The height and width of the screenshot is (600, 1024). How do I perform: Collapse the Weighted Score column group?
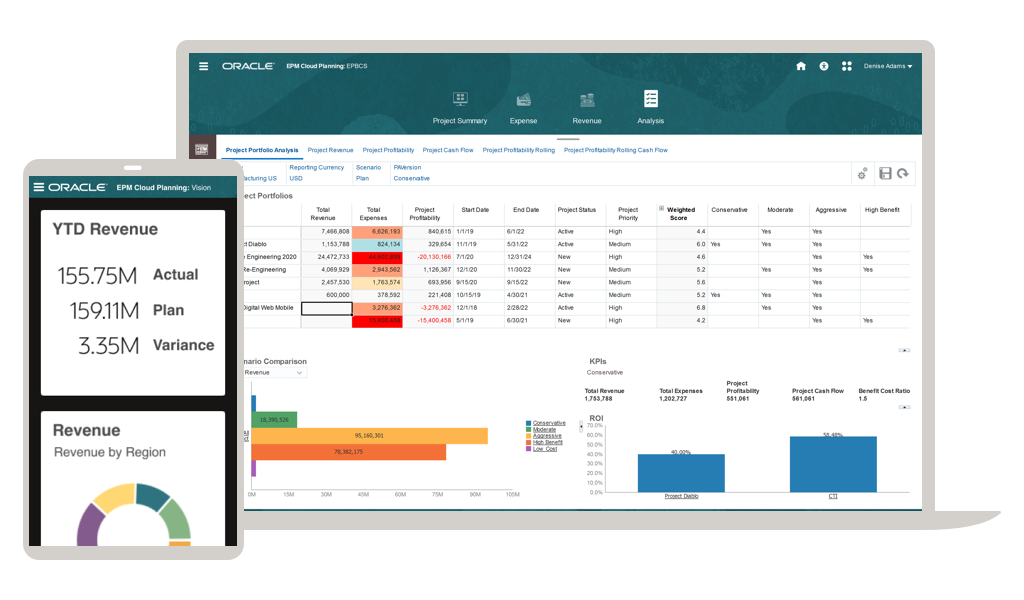tap(661, 207)
